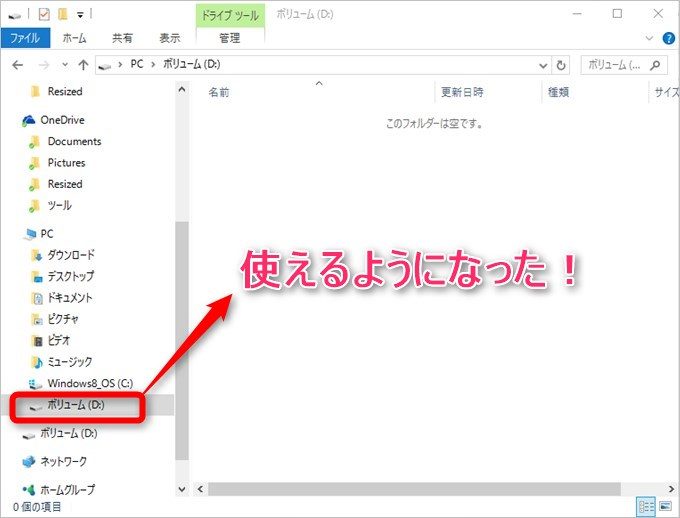Click the file list horizontal scrollbar thumb
The width and height of the screenshot is (680, 518).
[x=414, y=489]
